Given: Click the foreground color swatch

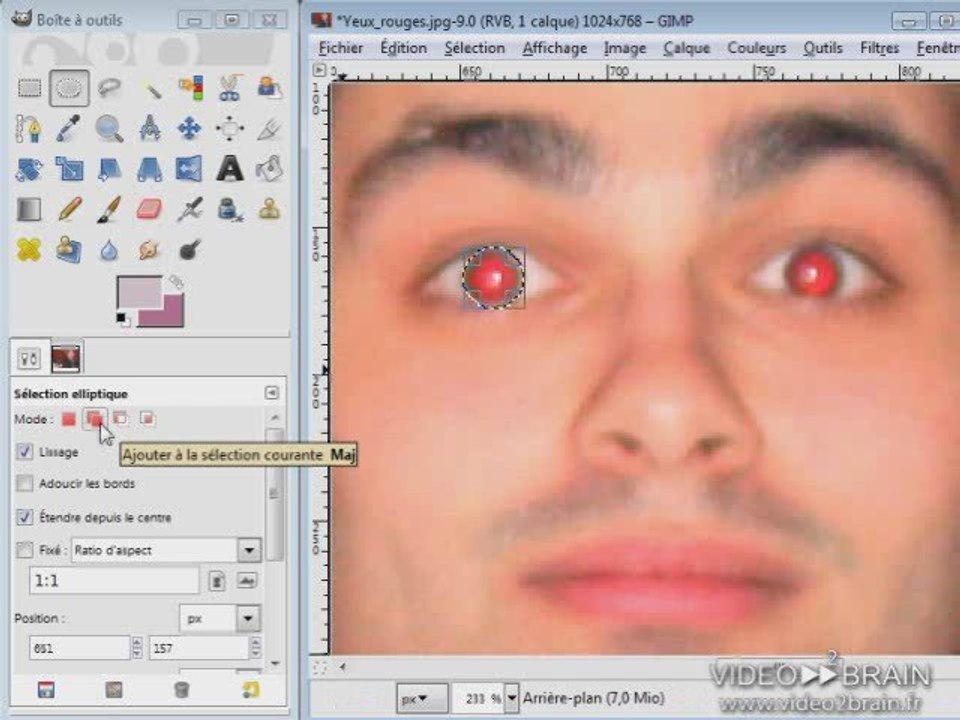Looking at the screenshot, I should click(138, 290).
